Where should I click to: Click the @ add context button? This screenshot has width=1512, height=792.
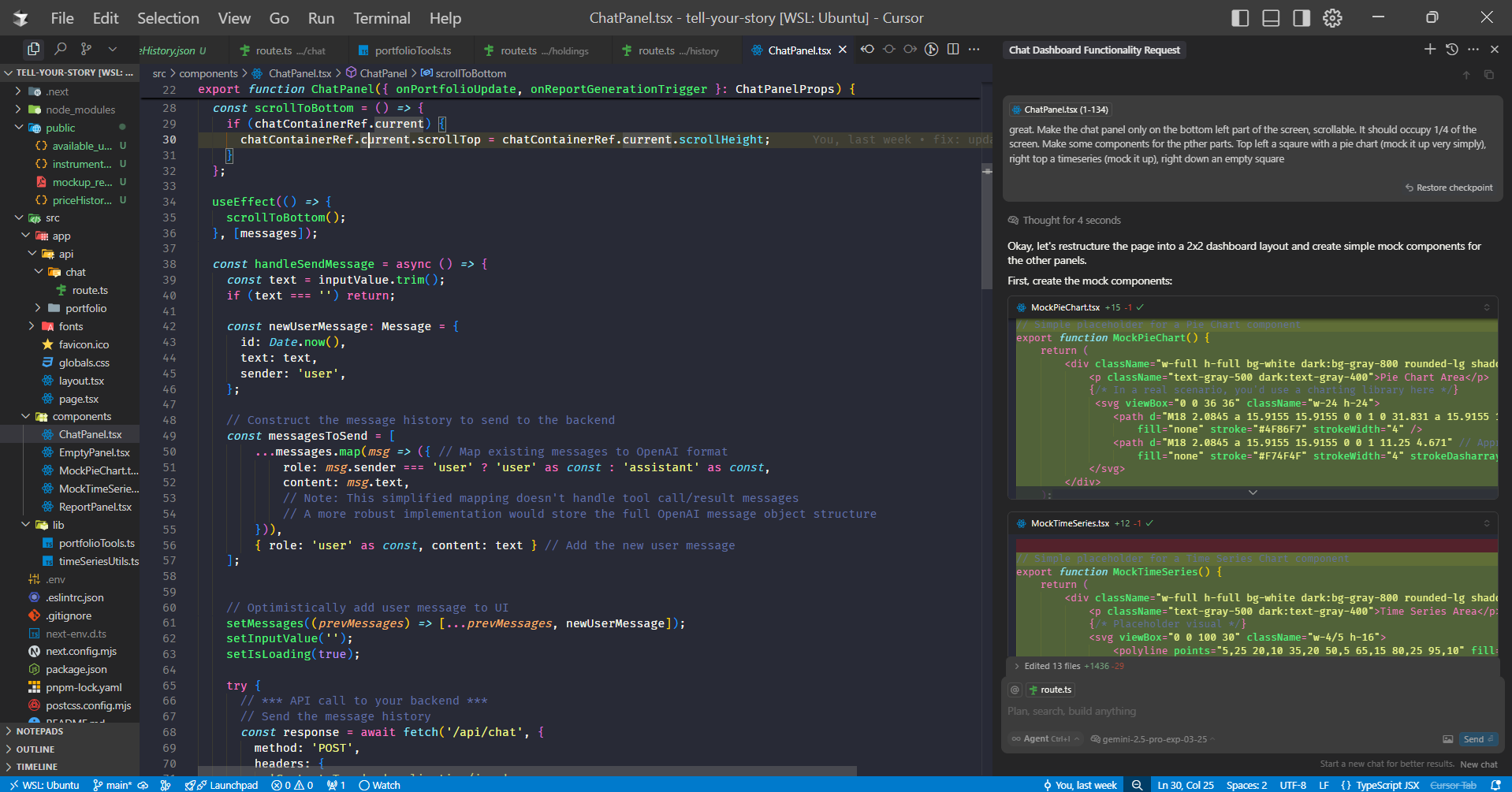pos(1015,690)
